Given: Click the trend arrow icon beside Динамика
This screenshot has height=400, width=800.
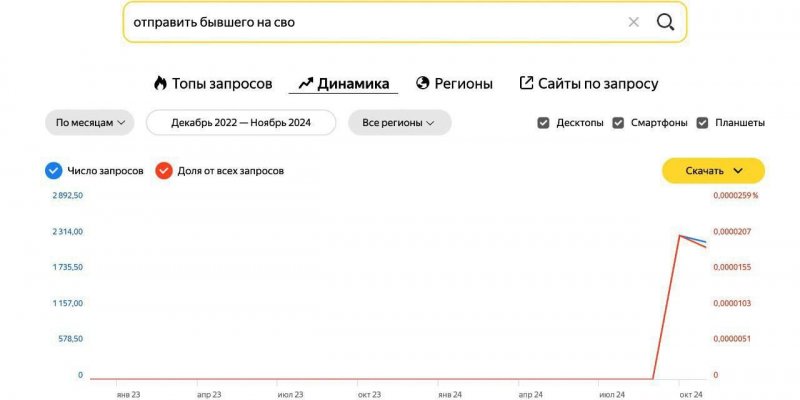Looking at the screenshot, I should [306, 83].
